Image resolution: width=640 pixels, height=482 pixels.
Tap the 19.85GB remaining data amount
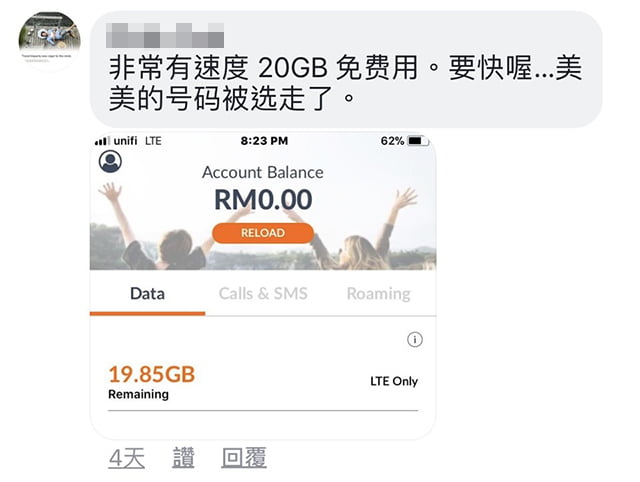[x=152, y=374]
